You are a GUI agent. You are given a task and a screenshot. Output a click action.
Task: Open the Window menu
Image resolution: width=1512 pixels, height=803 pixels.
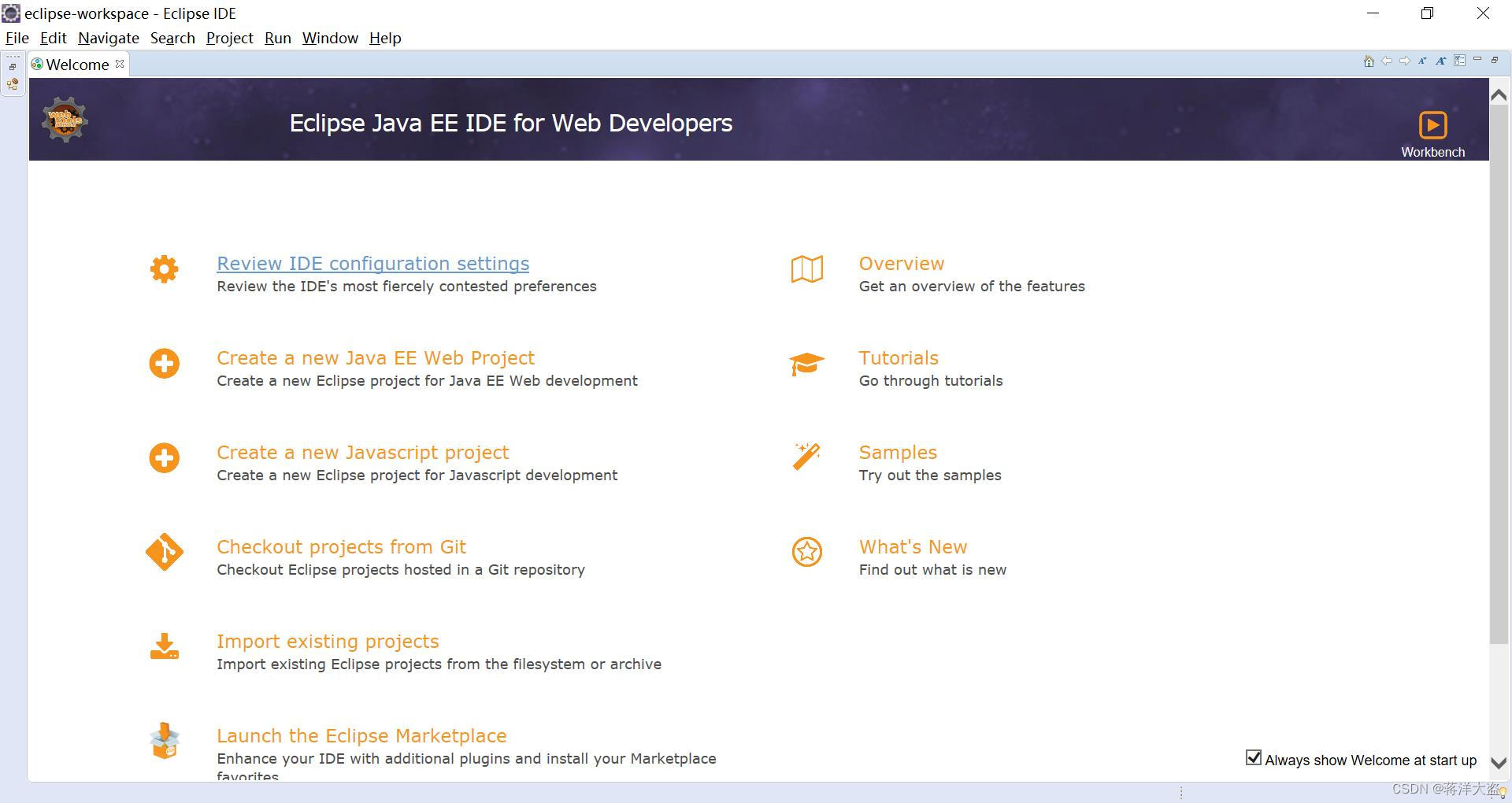[x=330, y=38]
